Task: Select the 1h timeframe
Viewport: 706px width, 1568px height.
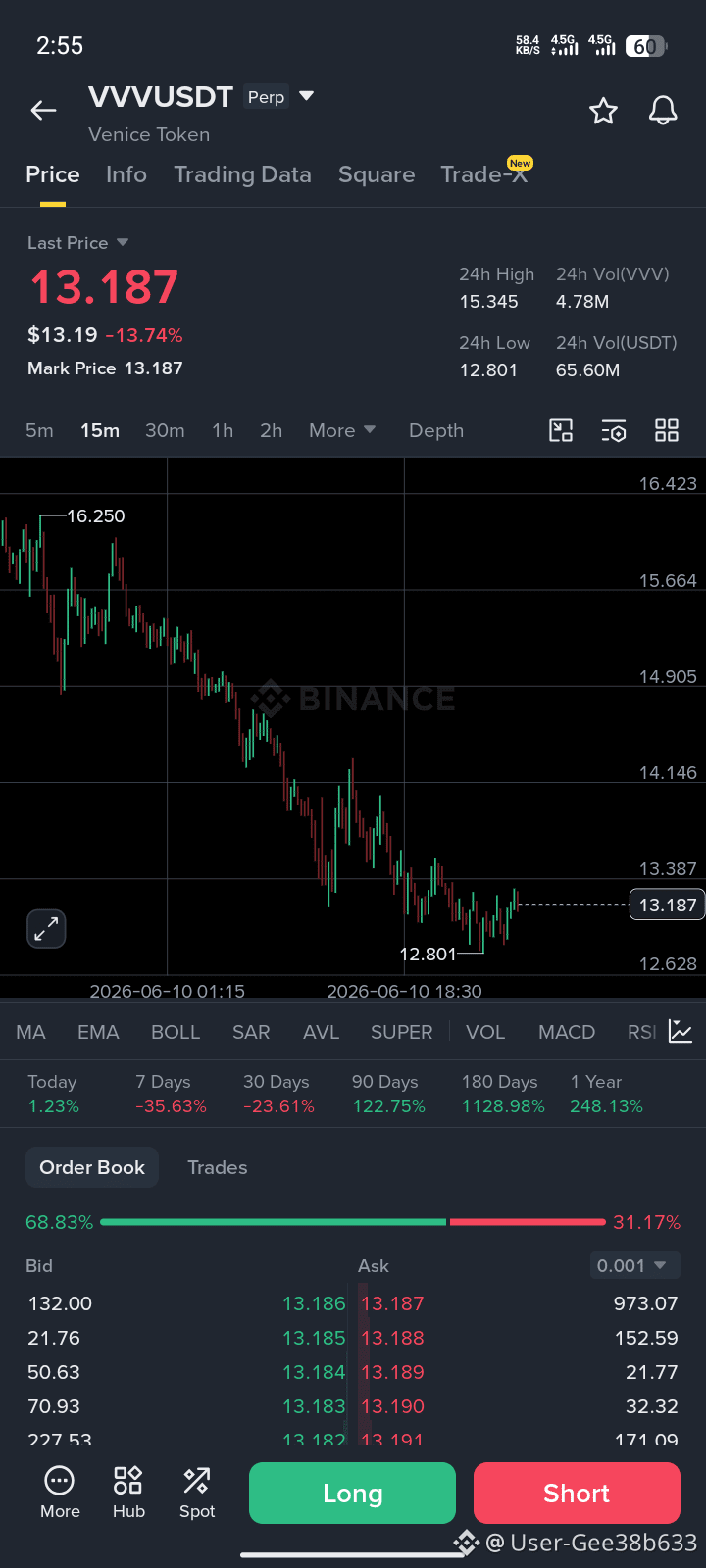Action: tap(223, 430)
